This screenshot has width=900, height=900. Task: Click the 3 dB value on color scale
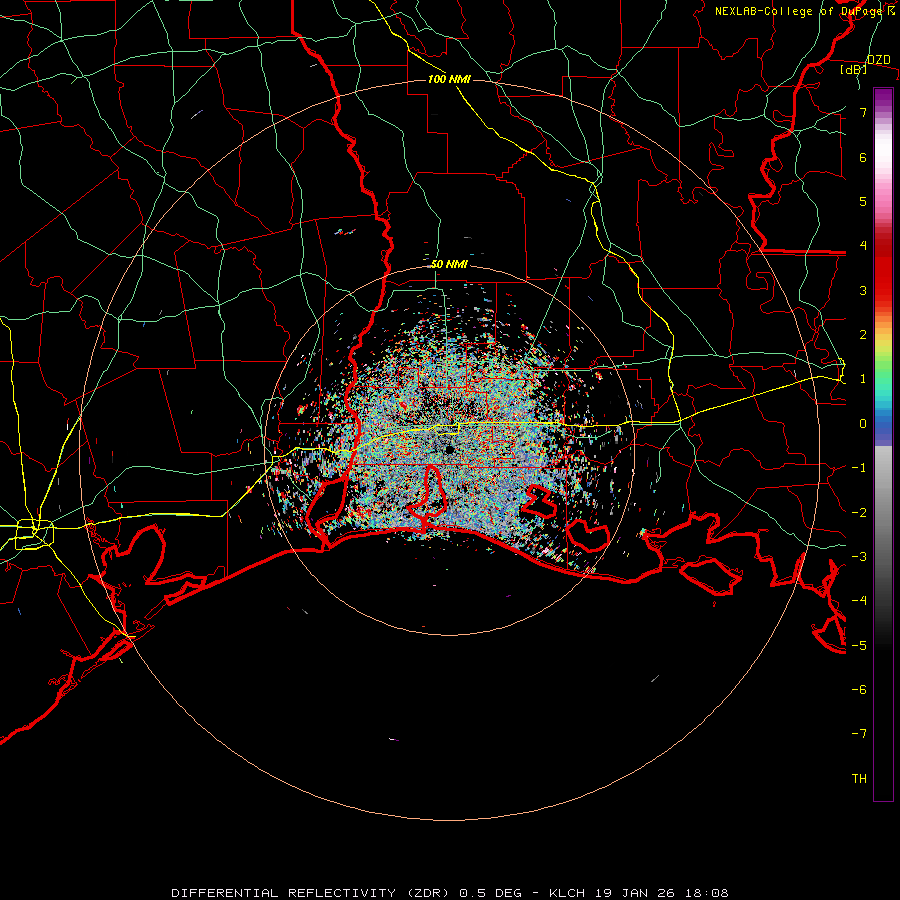coord(863,290)
